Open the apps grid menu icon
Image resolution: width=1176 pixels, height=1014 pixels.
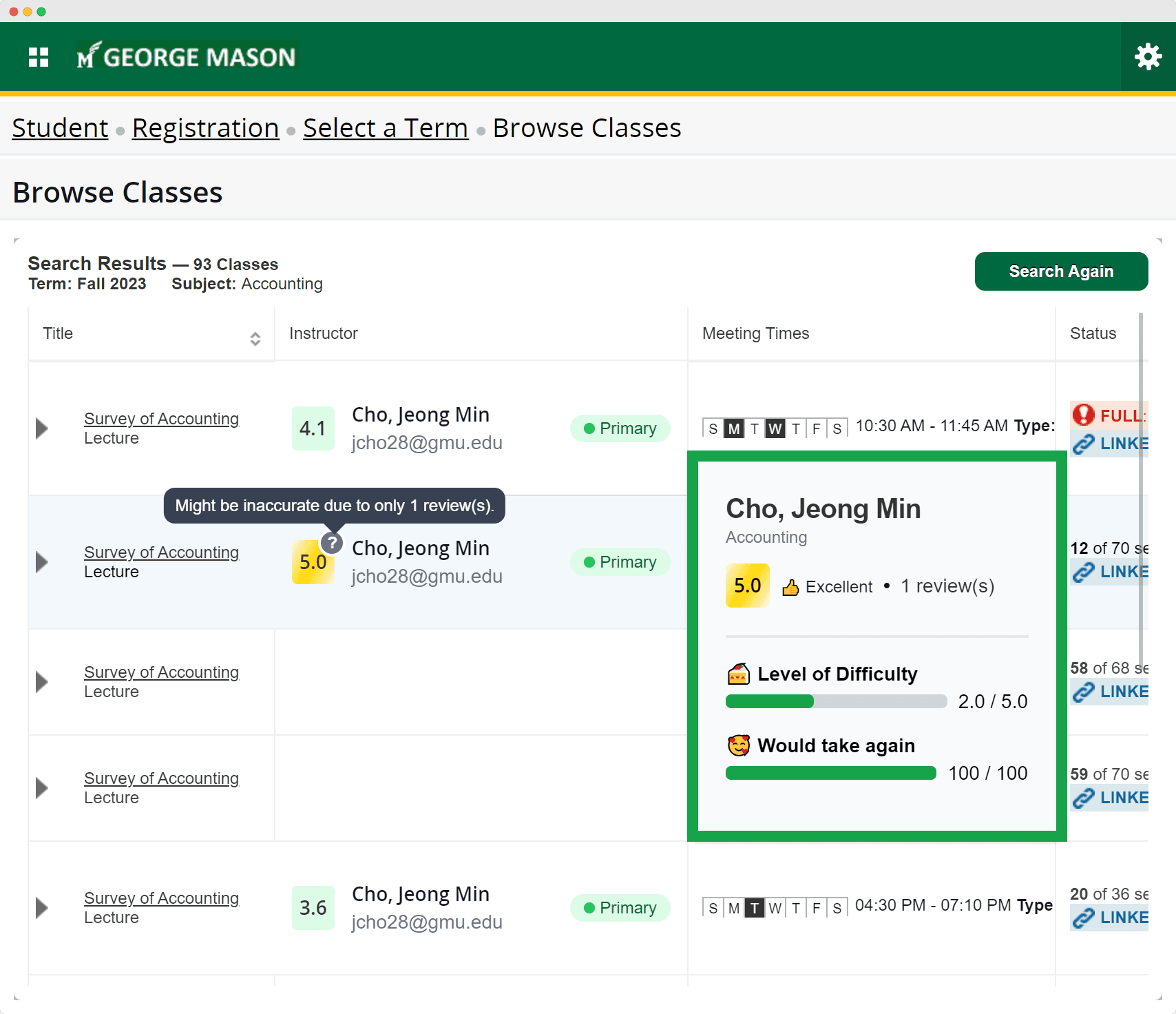pos(39,57)
